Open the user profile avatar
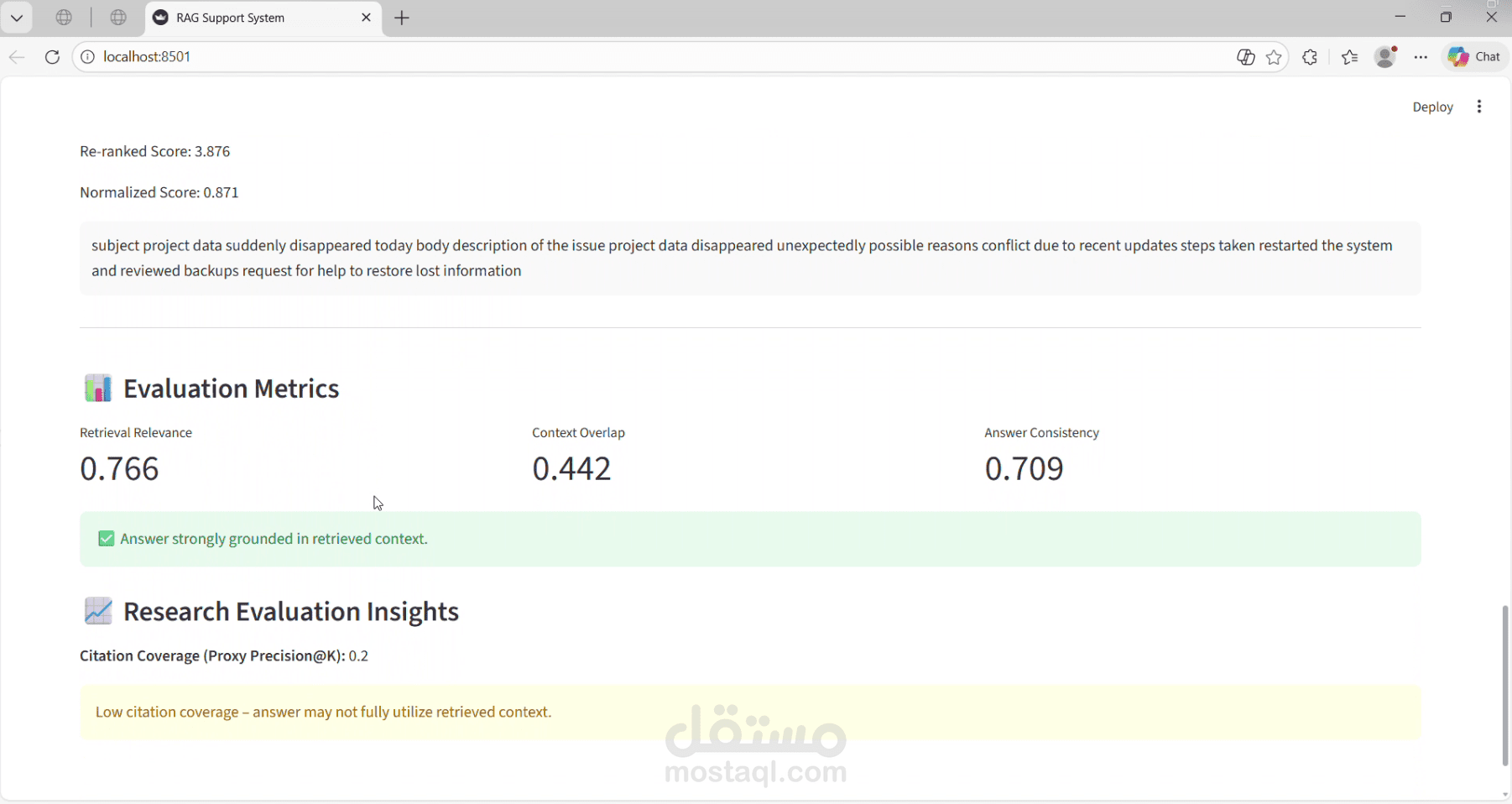Screen dimensions: 1512x804 pos(1386,57)
